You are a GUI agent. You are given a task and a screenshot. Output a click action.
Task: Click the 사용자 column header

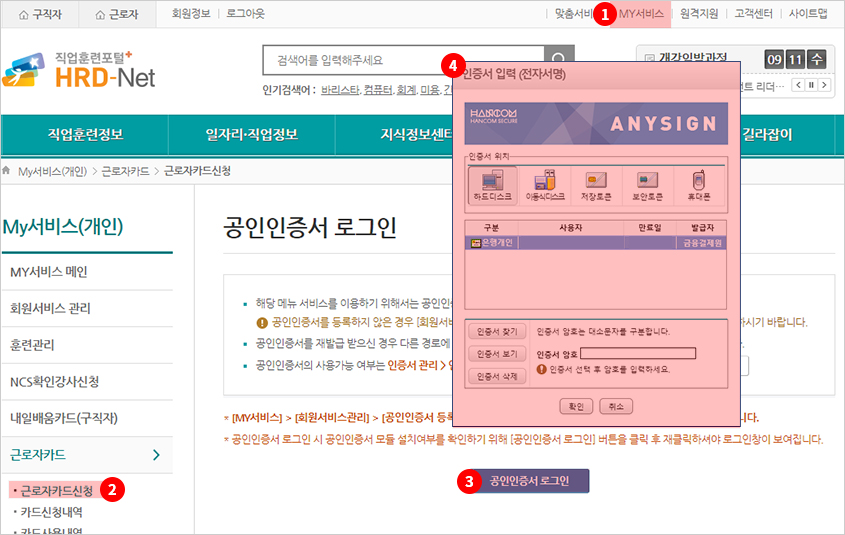[x=571, y=228]
